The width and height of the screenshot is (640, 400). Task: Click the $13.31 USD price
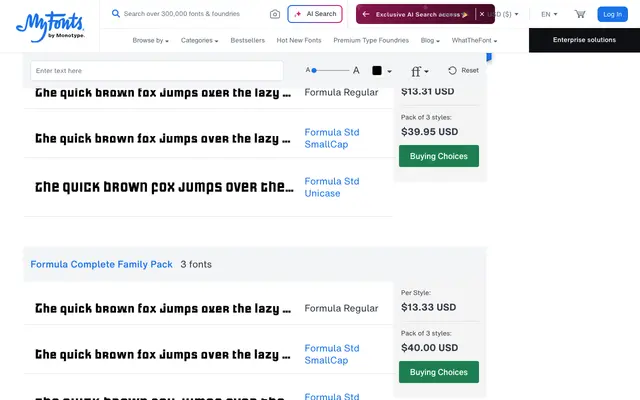coord(427,91)
